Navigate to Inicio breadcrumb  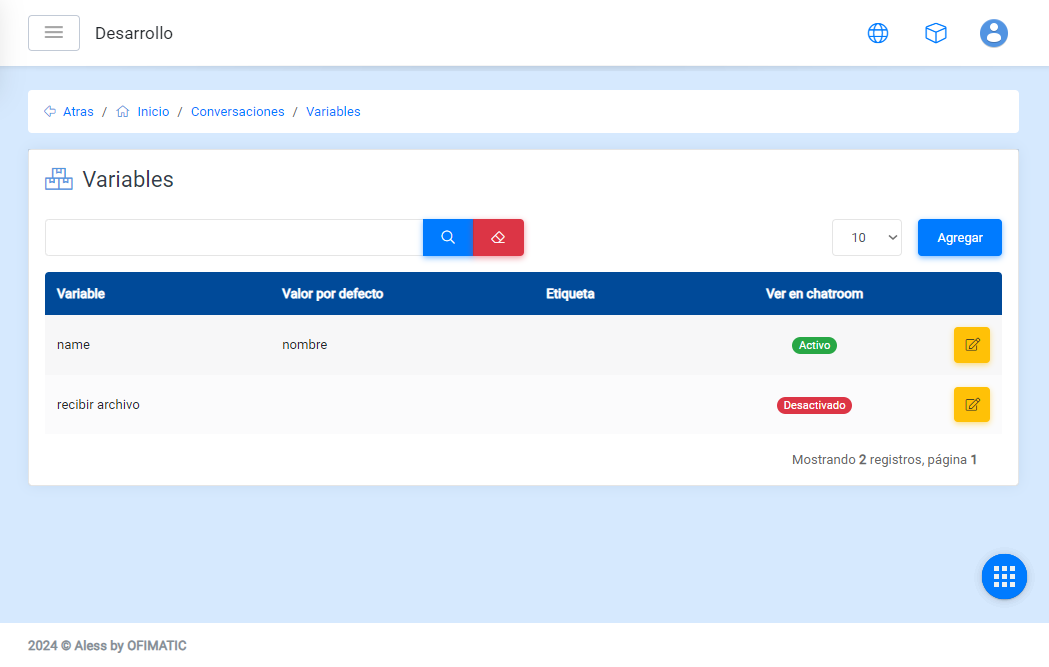tap(153, 112)
